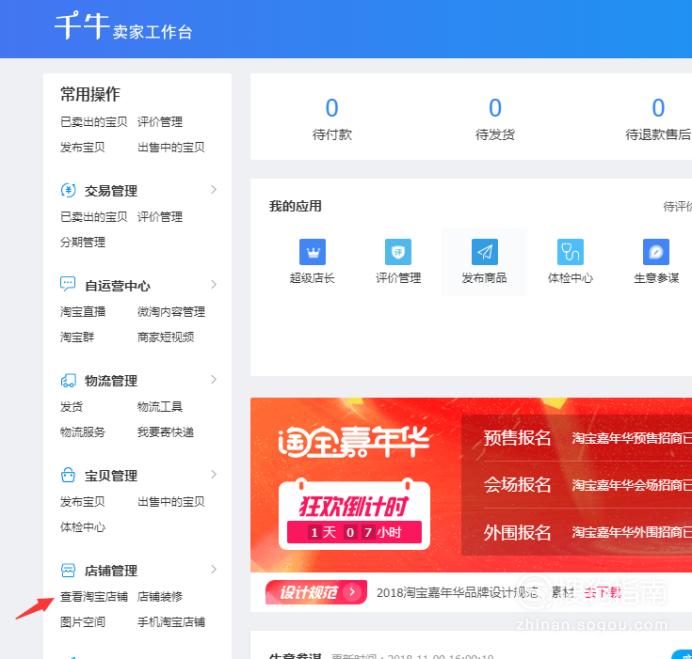The width and height of the screenshot is (692, 659).
Task: Open 物流工具 link
Action: [x=160, y=407]
